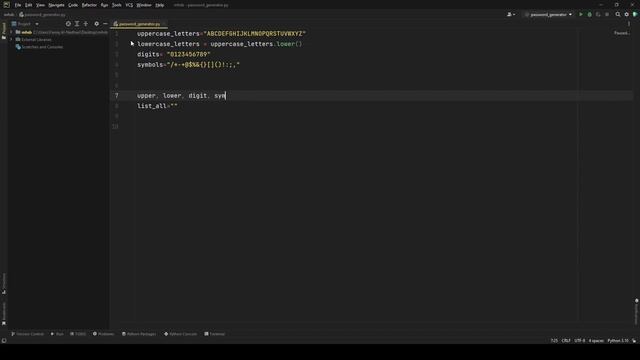
Task: Click Python 3.10 interpreter status
Action: tap(618, 340)
